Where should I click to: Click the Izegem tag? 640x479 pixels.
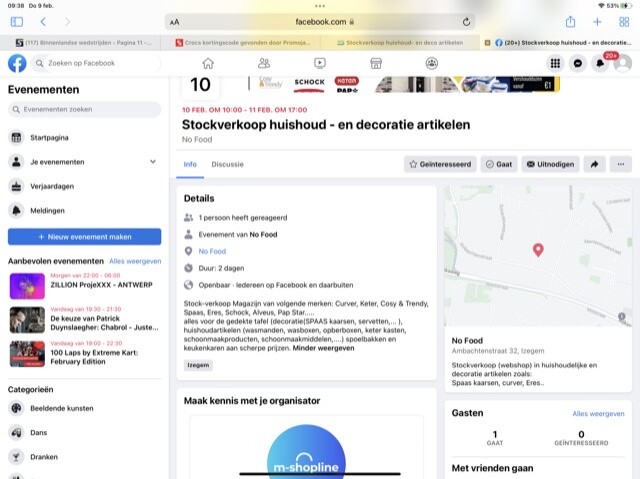198,365
